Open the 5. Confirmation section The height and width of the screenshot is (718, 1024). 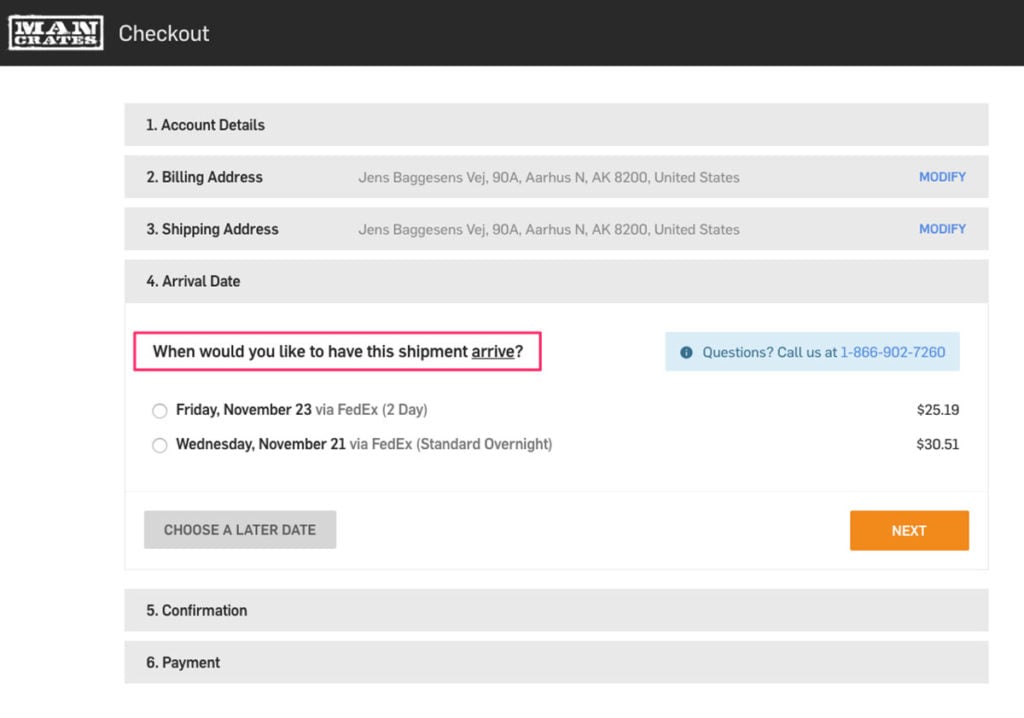pos(556,610)
